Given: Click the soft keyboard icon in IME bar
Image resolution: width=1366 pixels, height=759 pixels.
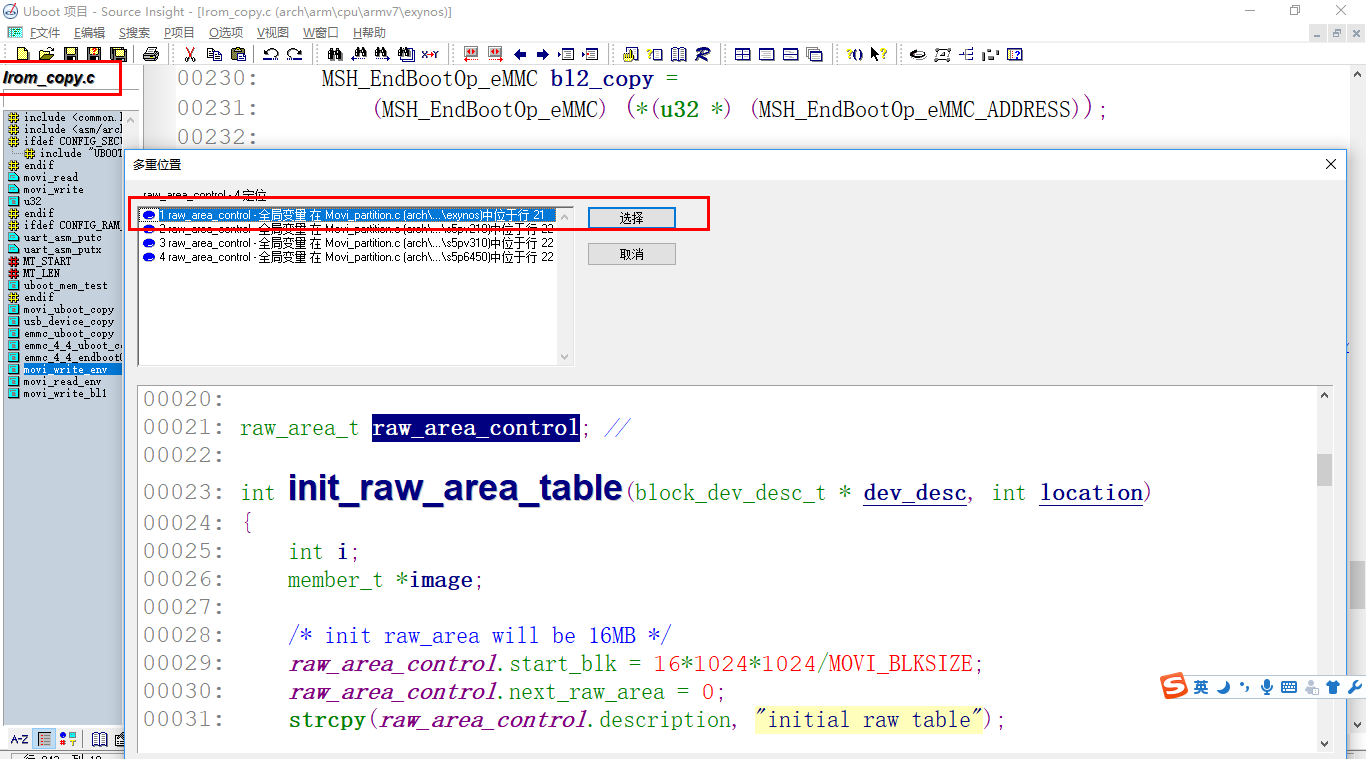Looking at the screenshot, I should point(1289,687).
